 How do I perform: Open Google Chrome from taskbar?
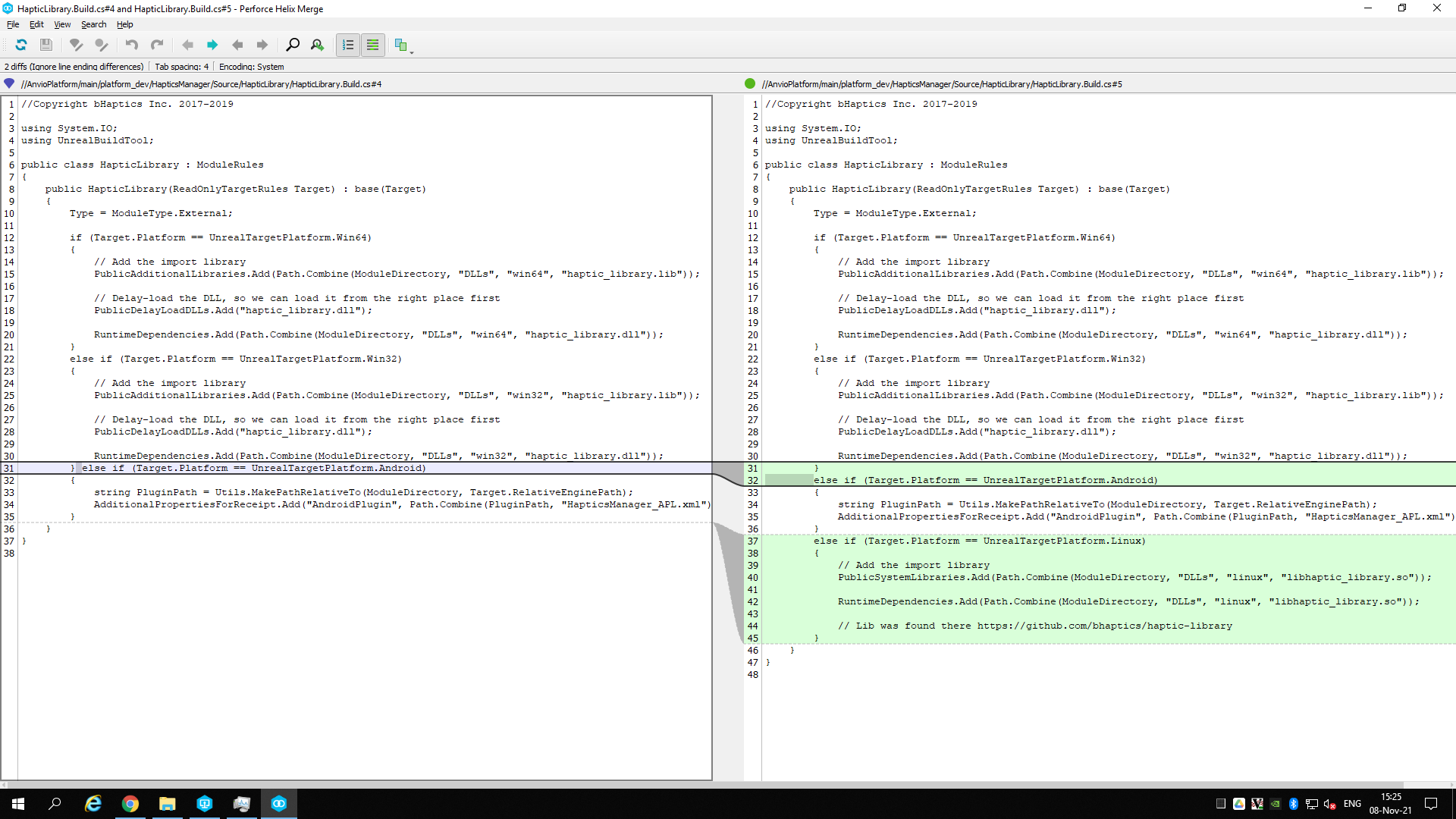tap(130, 804)
